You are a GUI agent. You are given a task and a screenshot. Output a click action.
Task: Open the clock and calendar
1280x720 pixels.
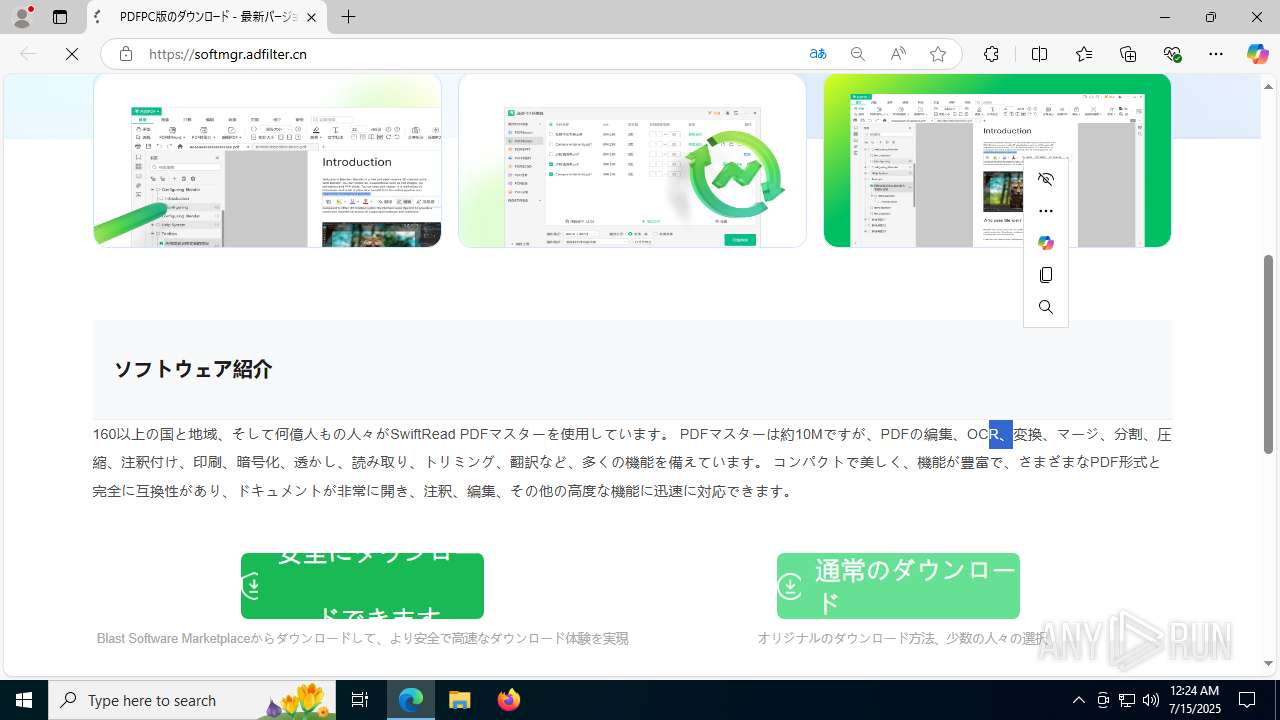1194,700
